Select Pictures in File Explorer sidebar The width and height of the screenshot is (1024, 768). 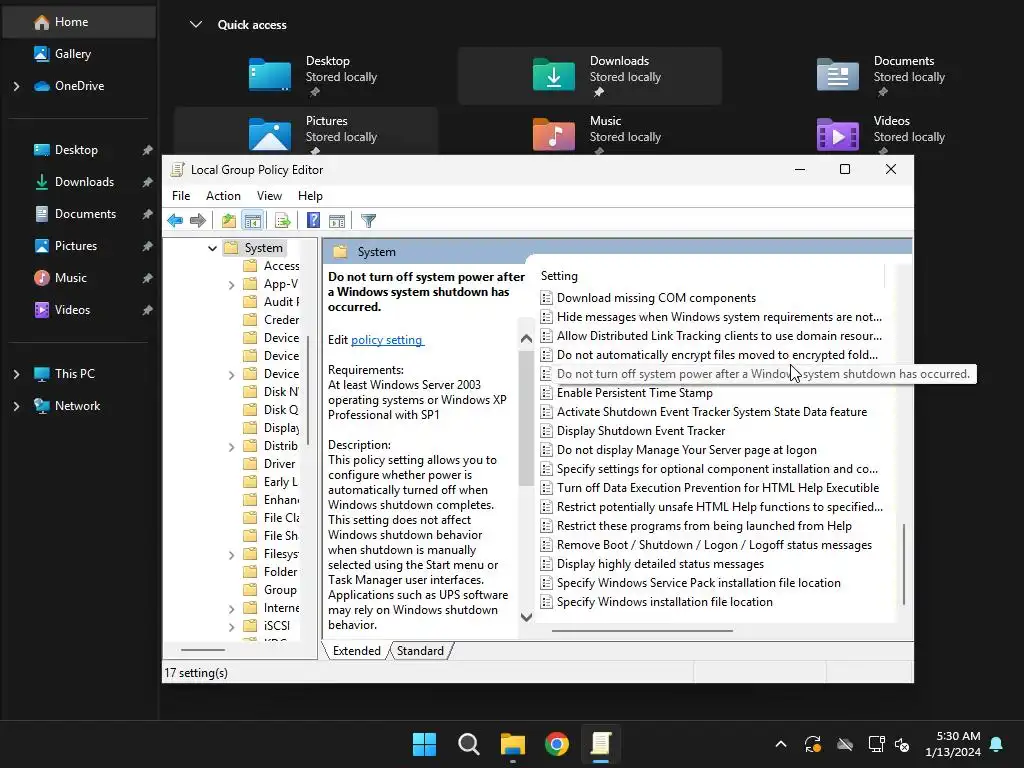tap(76, 246)
